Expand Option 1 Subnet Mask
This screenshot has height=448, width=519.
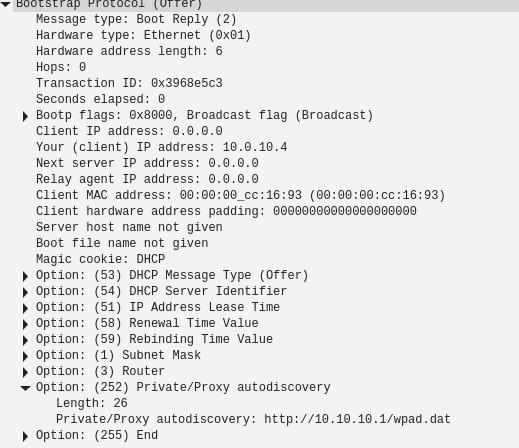click(x=25, y=356)
